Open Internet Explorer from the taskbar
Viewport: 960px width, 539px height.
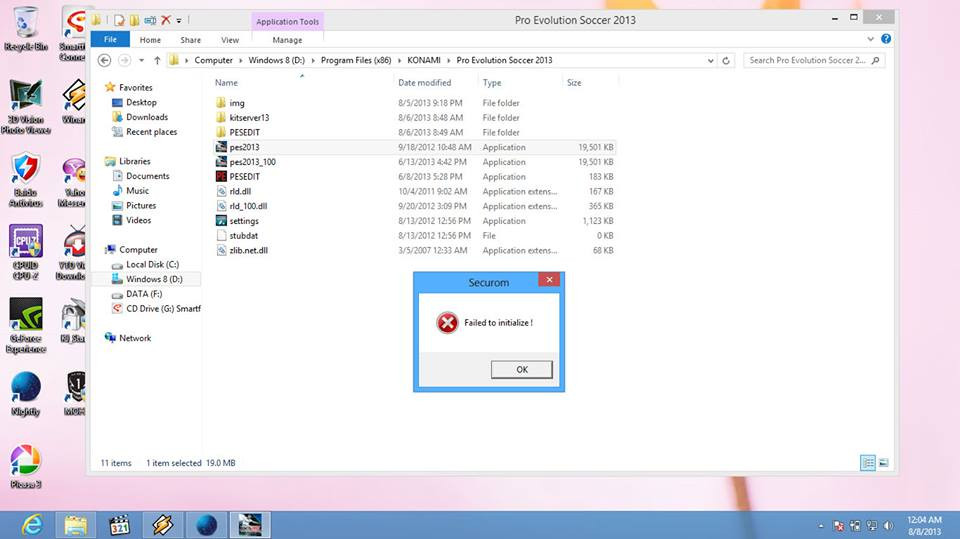point(32,525)
